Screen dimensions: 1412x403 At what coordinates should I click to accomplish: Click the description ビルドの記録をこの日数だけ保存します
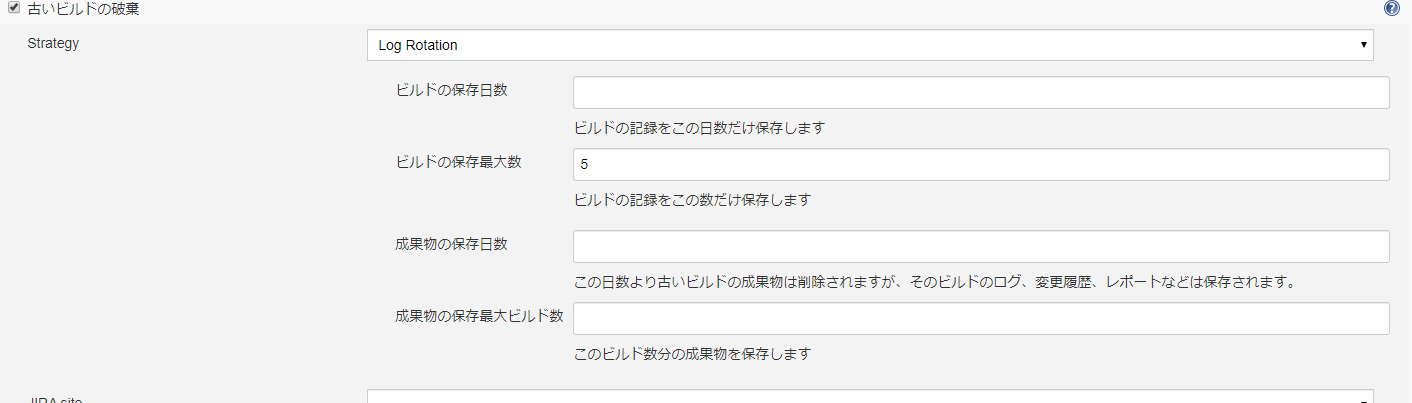coord(698,128)
